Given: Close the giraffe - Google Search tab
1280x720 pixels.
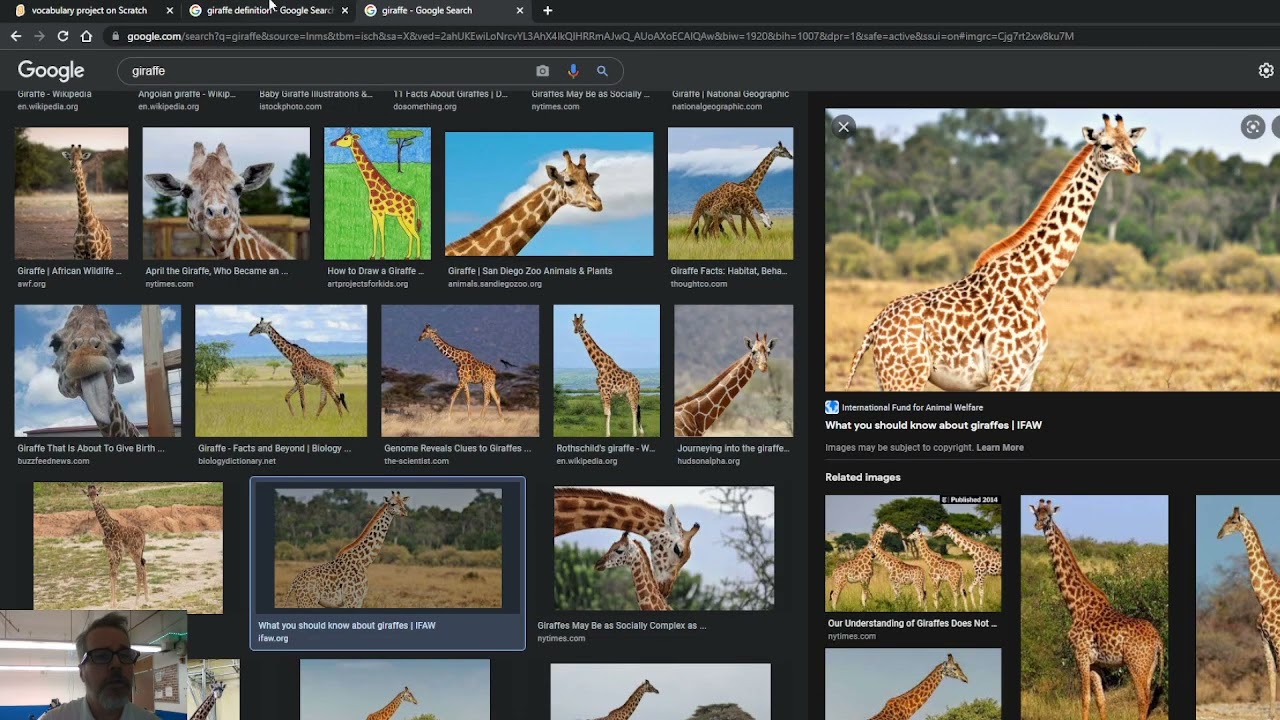Looking at the screenshot, I should click(519, 10).
